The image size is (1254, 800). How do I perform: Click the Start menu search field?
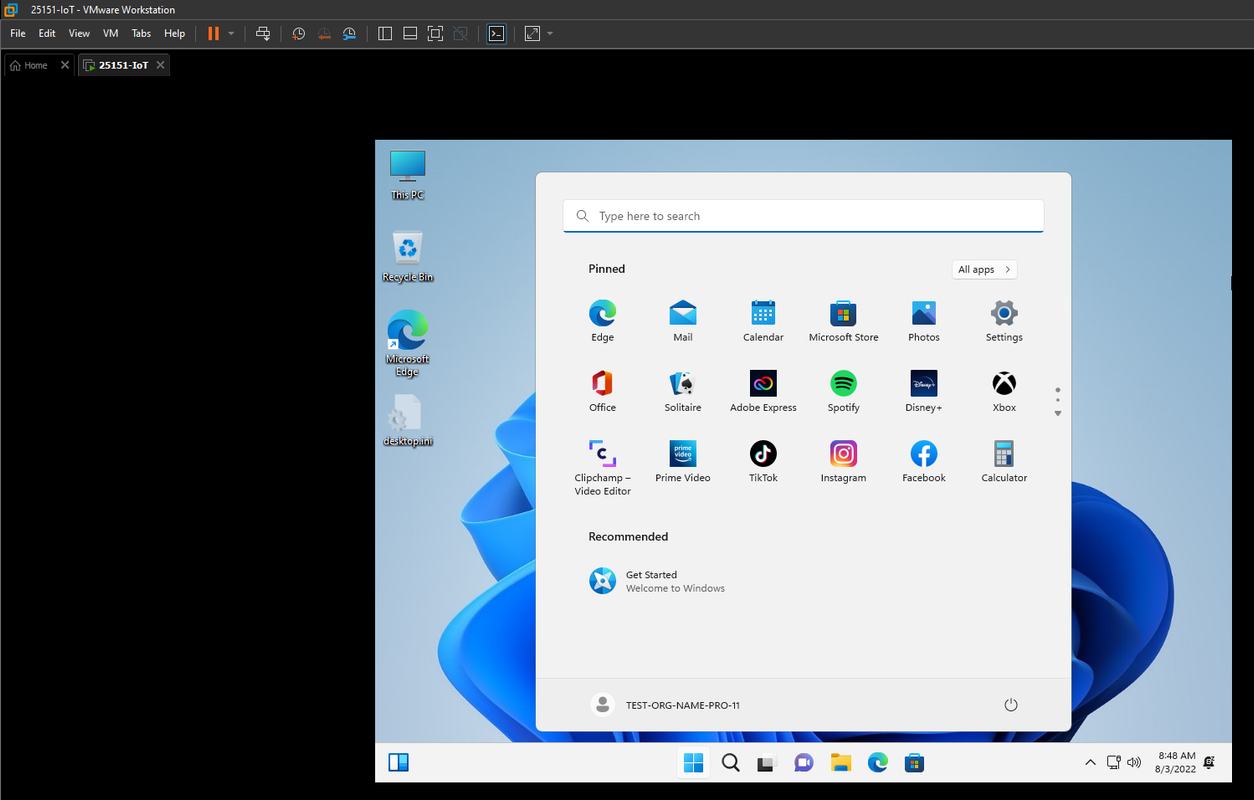(x=803, y=216)
